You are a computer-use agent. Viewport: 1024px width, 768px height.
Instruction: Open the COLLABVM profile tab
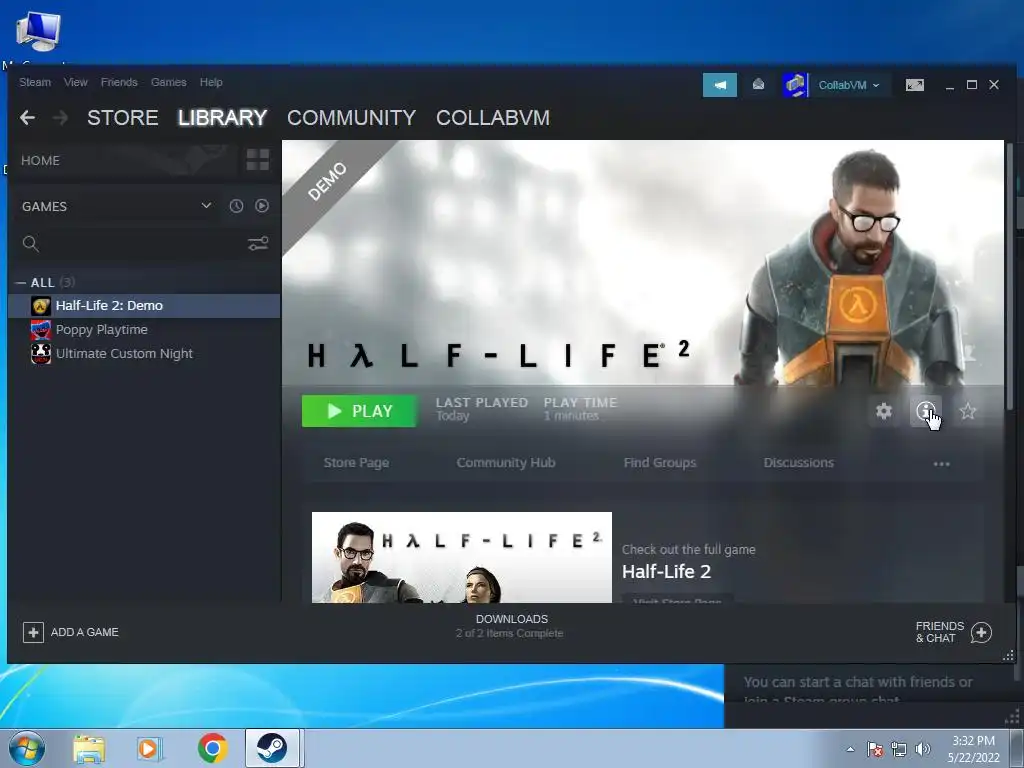(493, 118)
